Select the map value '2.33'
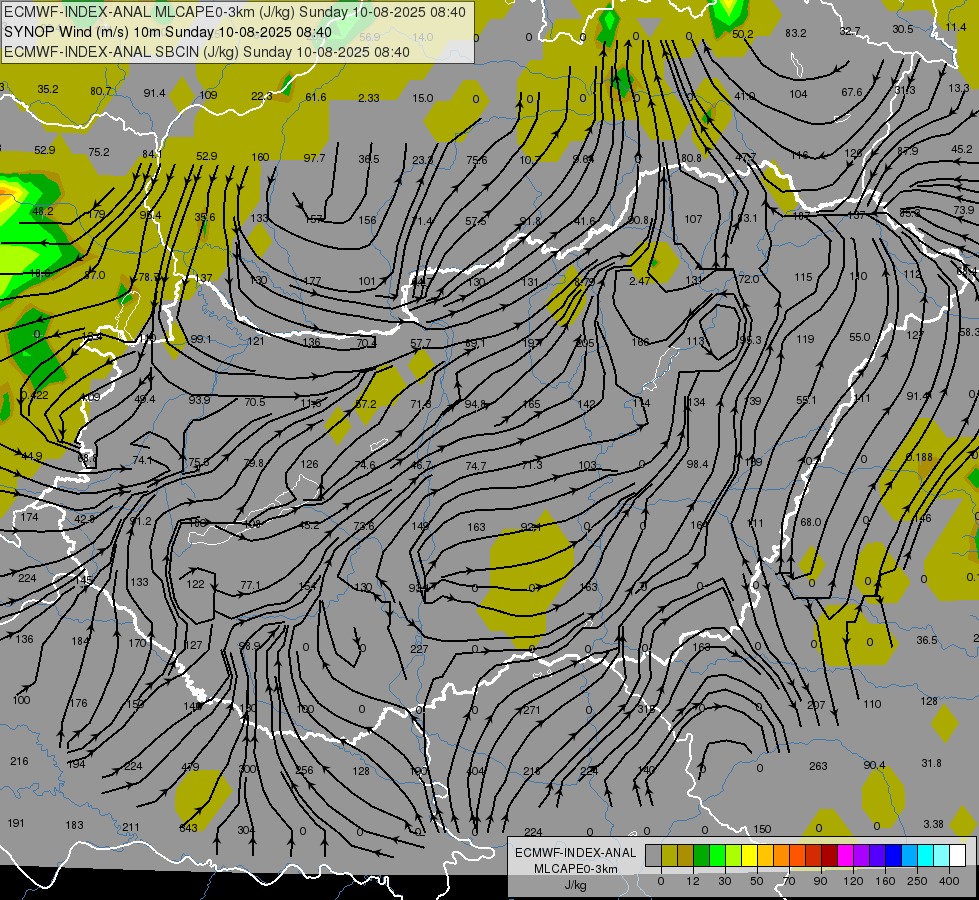The width and height of the screenshot is (979, 900). click(369, 97)
